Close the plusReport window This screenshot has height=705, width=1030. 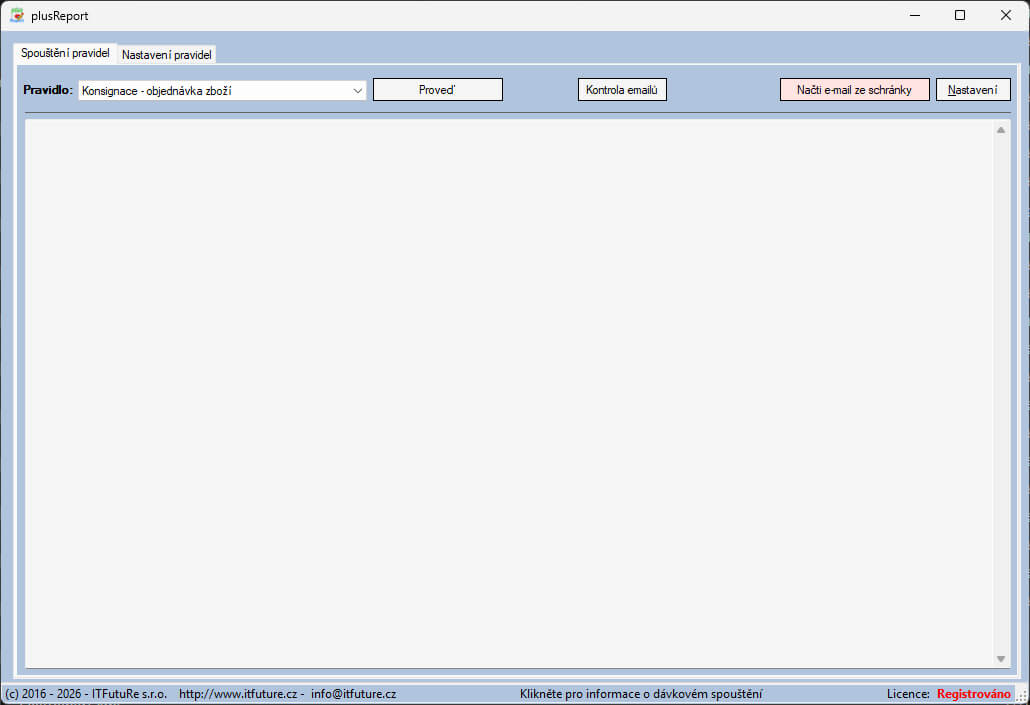tap(1006, 15)
